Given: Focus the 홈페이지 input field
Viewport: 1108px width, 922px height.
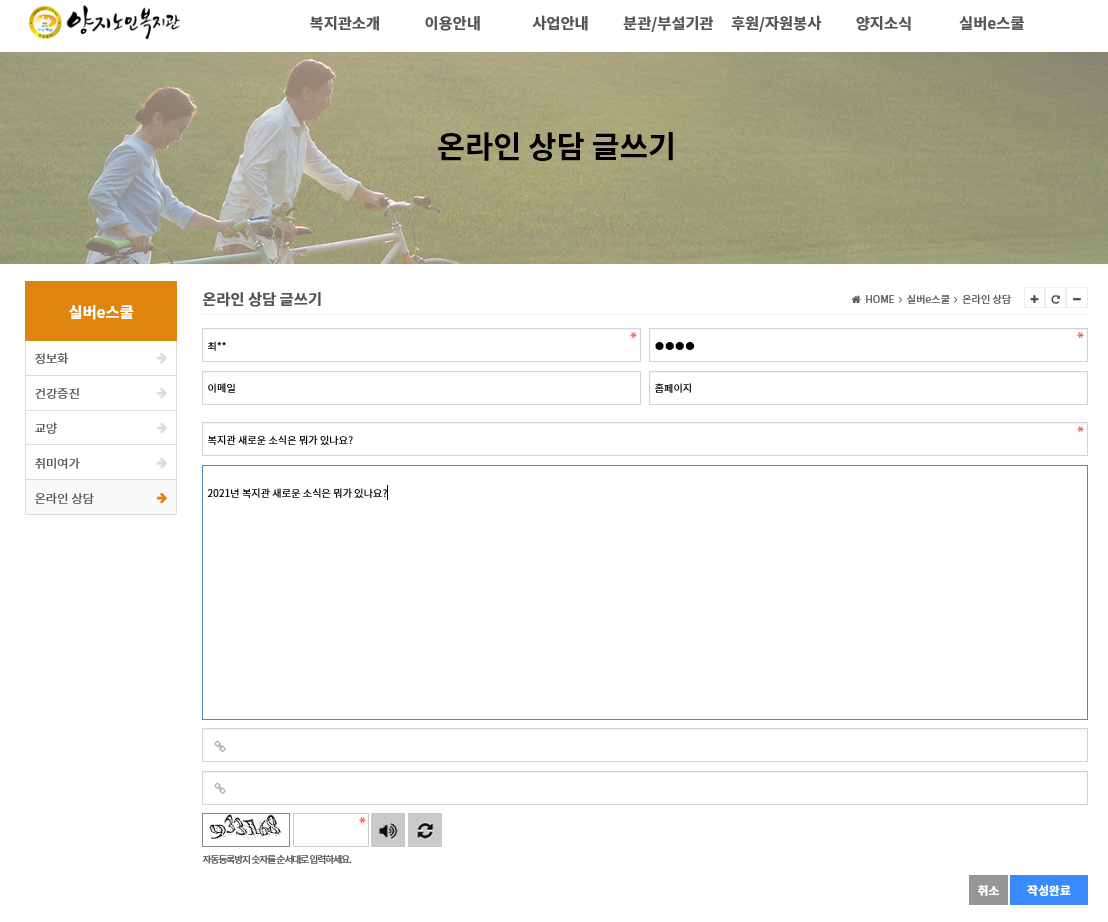Looking at the screenshot, I should (x=868, y=388).
